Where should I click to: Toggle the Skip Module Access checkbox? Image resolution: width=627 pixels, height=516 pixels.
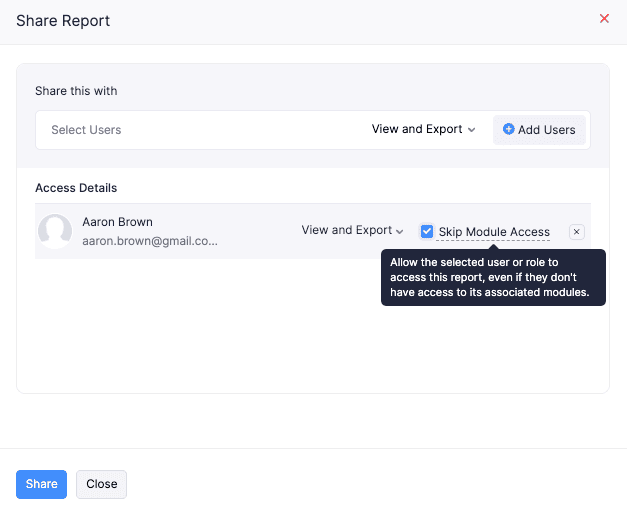[x=427, y=231]
